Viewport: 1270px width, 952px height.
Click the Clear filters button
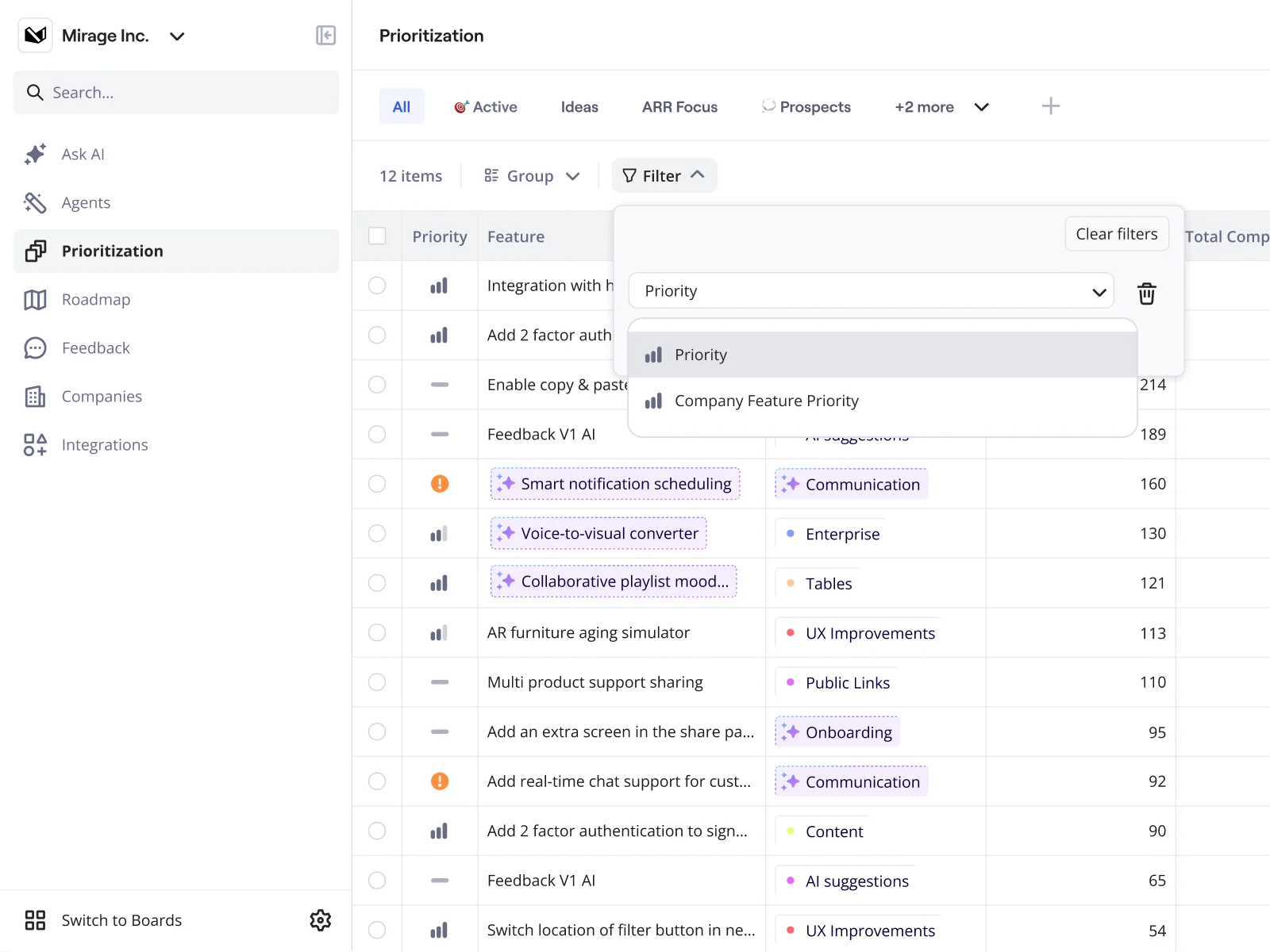click(x=1116, y=234)
